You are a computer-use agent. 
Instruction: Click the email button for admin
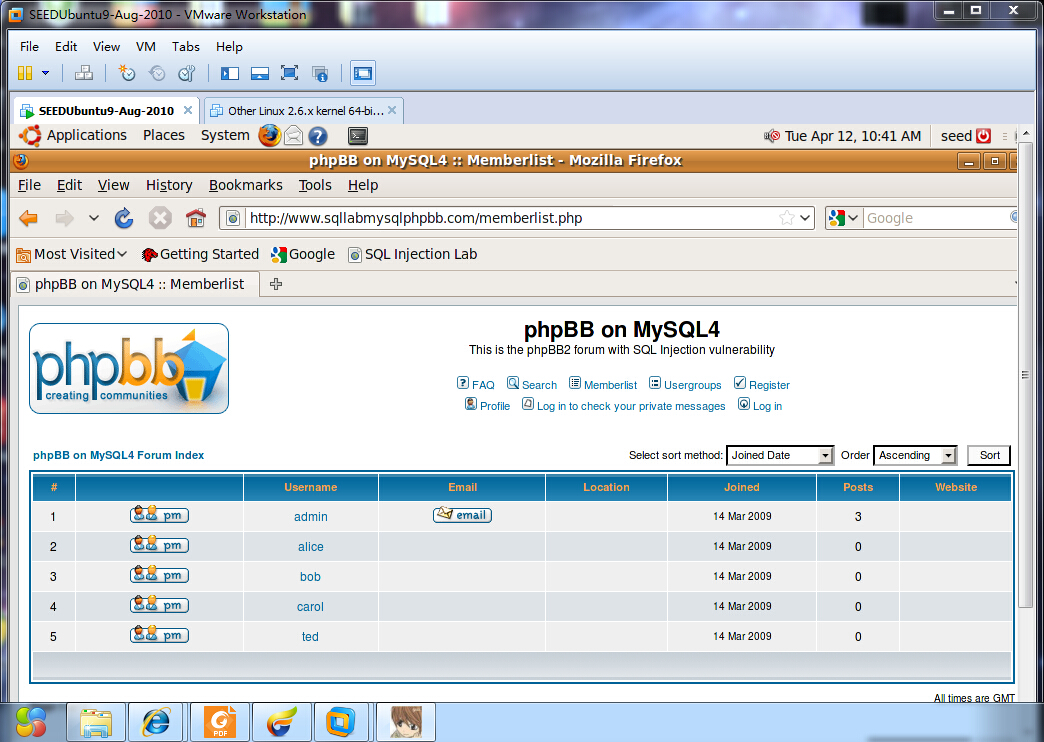[x=462, y=515]
